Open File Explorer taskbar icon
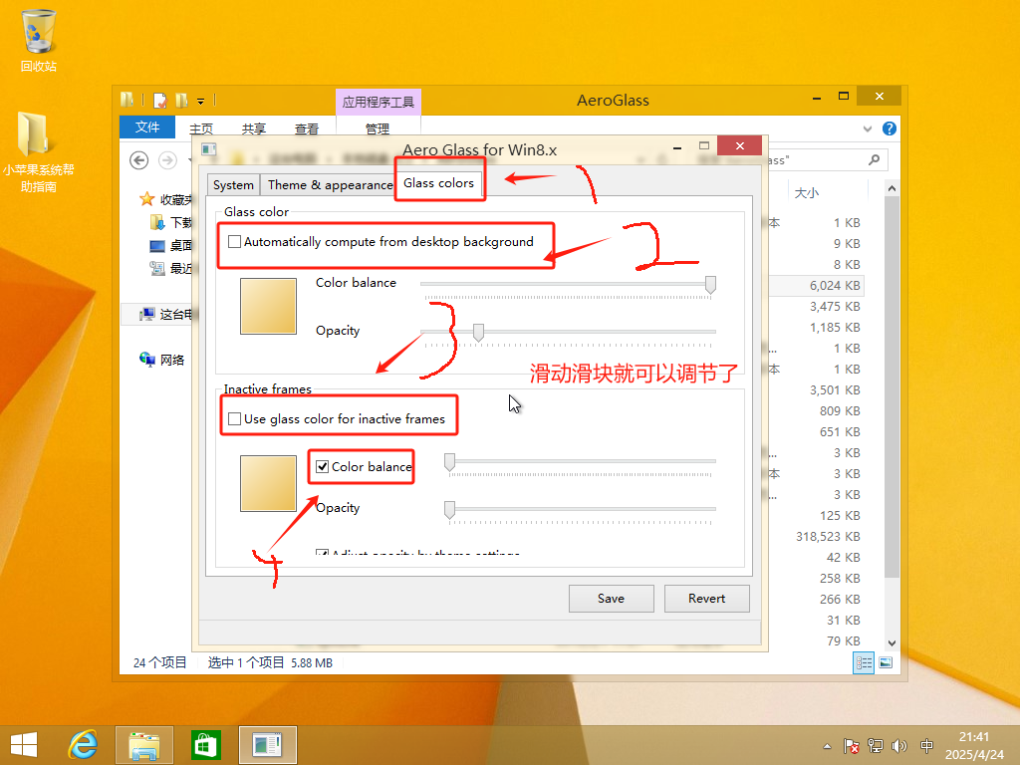 click(x=144, y=745)
